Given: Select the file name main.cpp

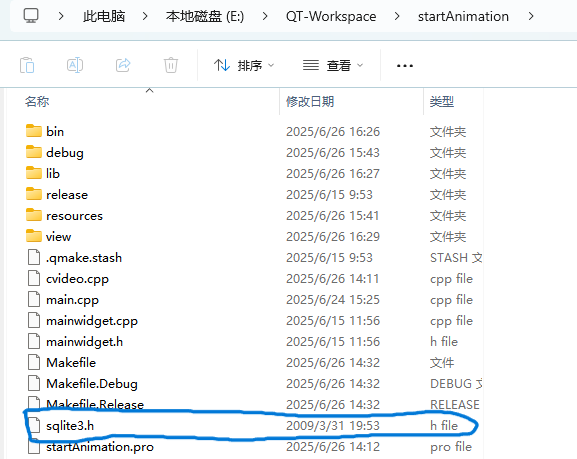Looking at the screenshot, I should (72, 300).
